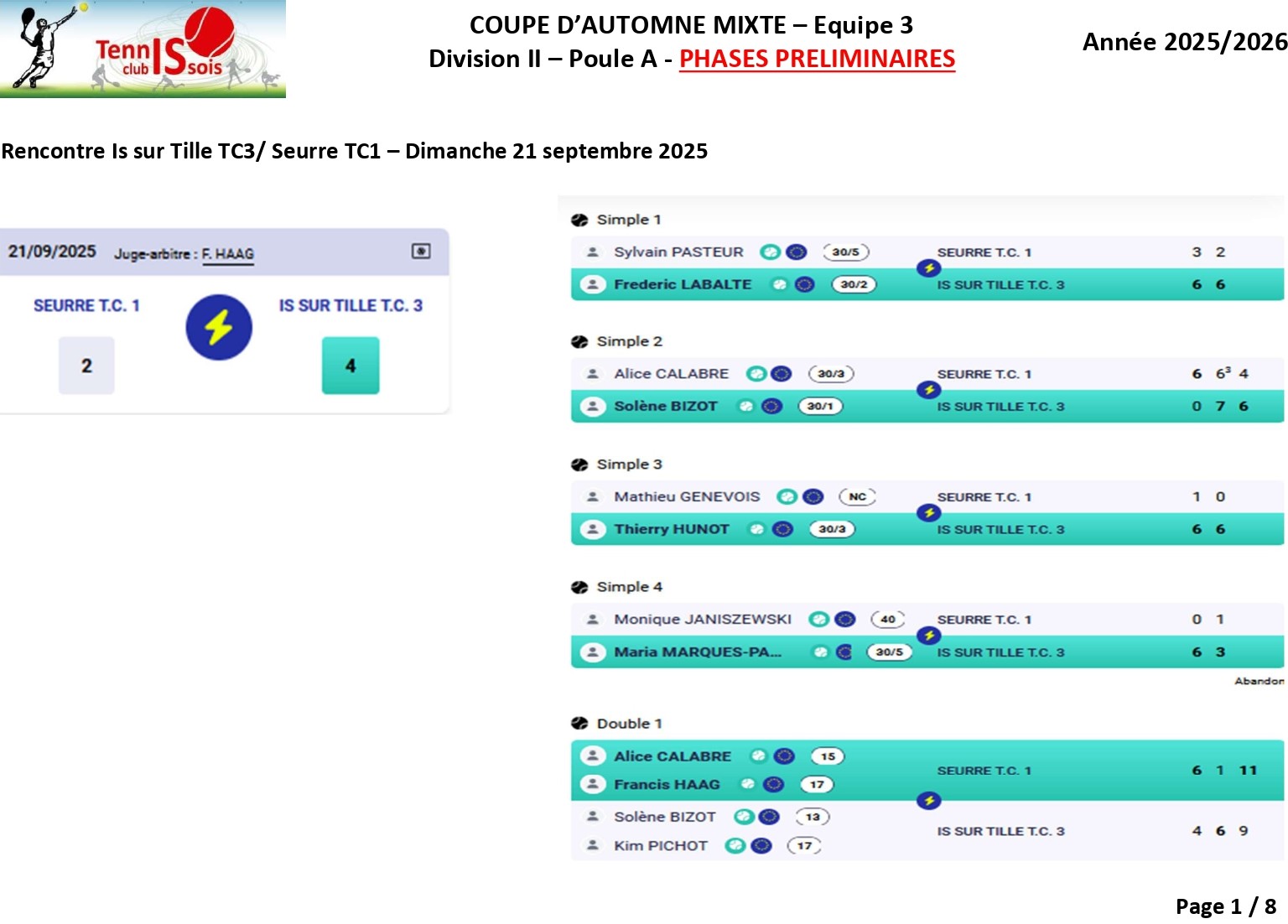The image size is (1288, 924).
Task: Open the Kim PICHOT player entry
Action: coord(661,845)
